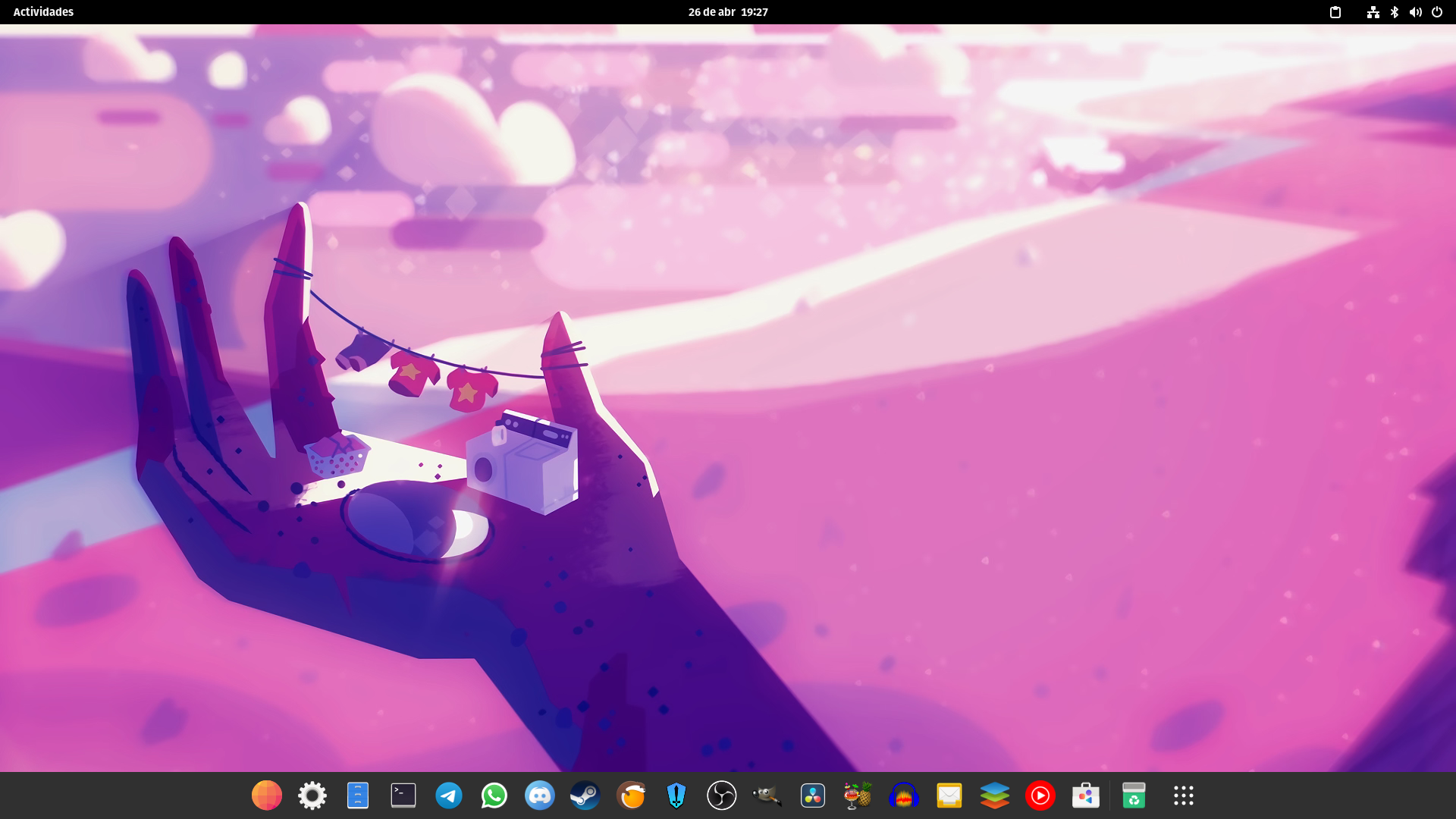
Task: Open the mail app in the dock
Action: click(x=949, y=795)
